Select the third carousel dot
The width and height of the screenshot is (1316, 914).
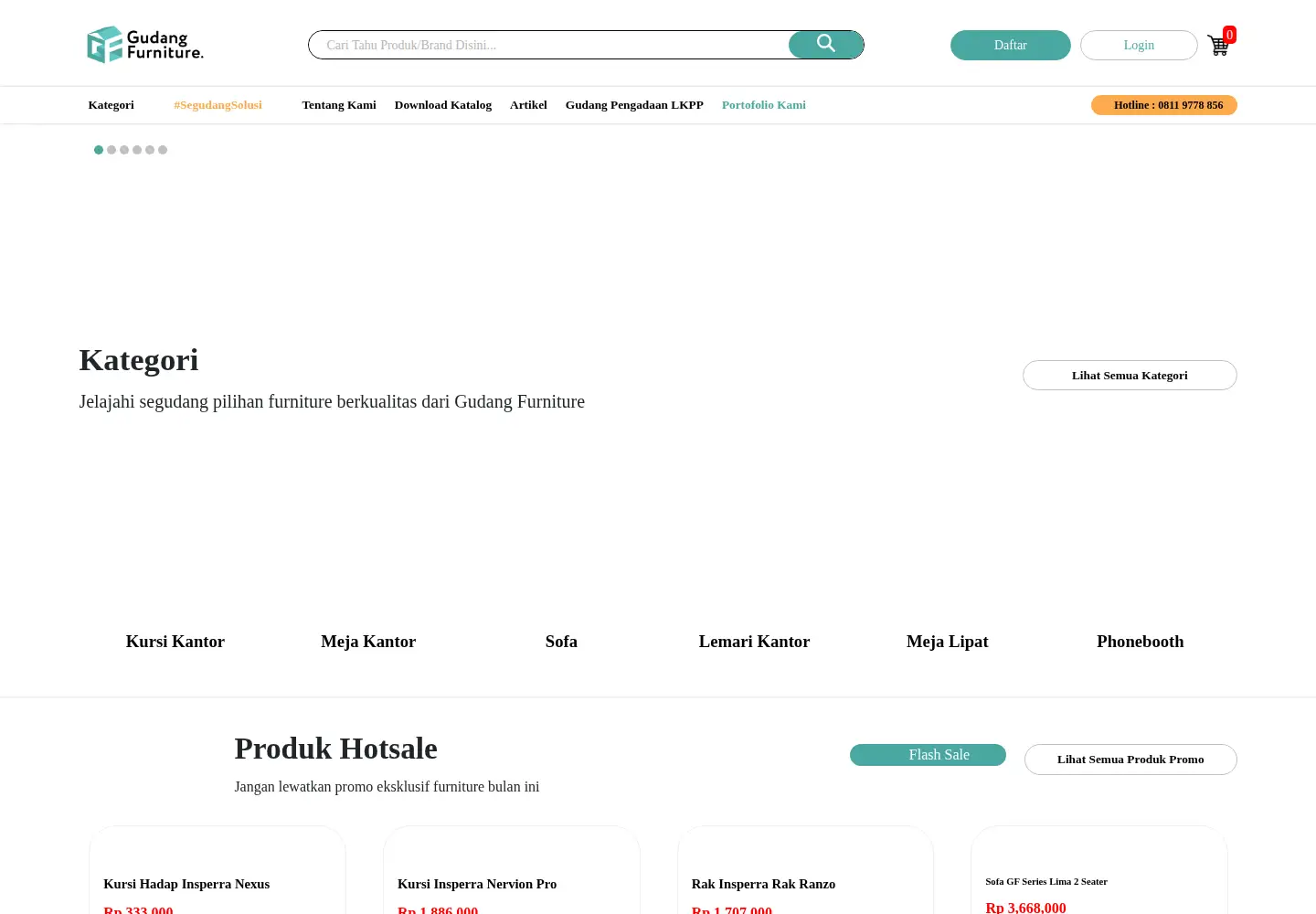(124, 150)
